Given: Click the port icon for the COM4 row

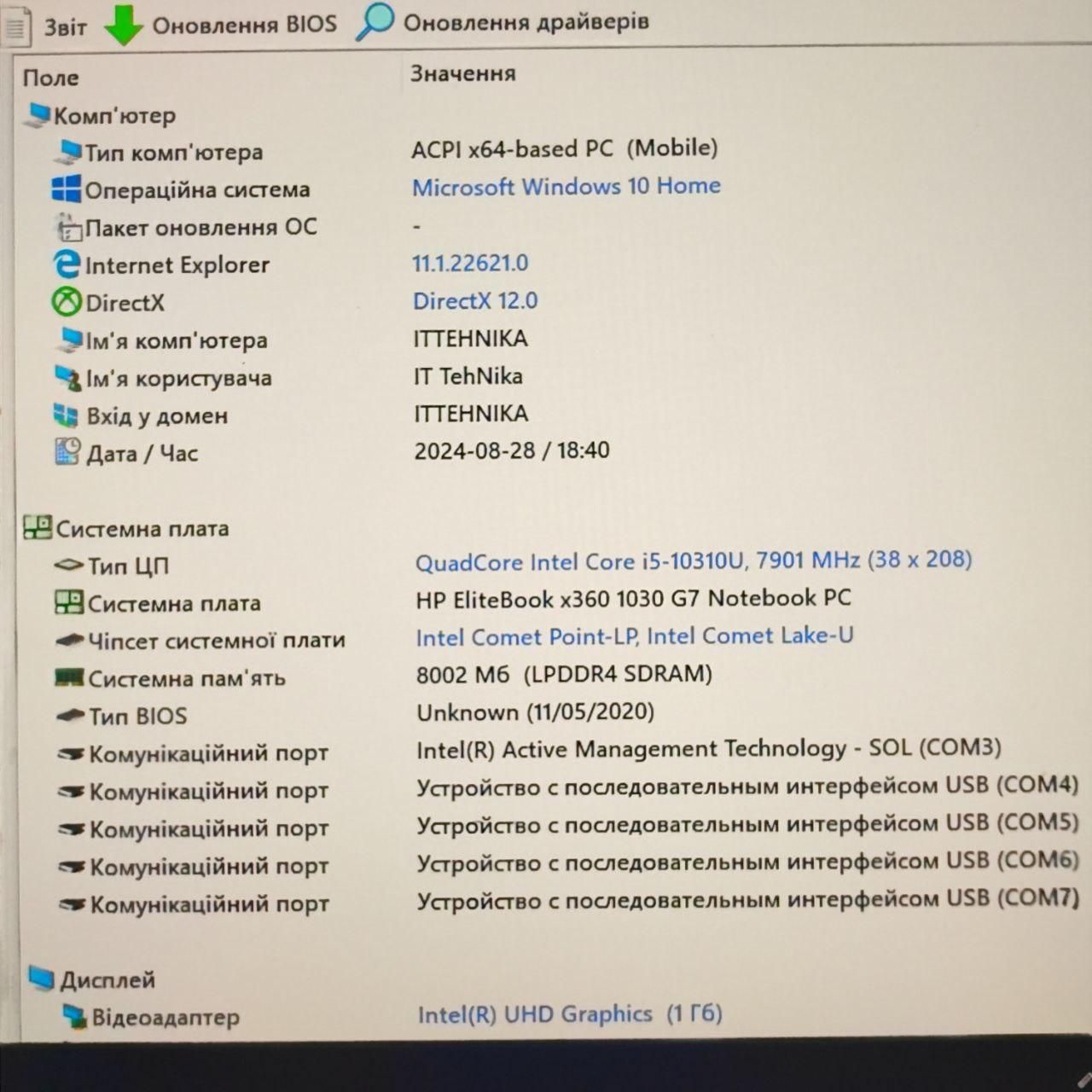Looking at the screenshot, I should coord(72,792).
